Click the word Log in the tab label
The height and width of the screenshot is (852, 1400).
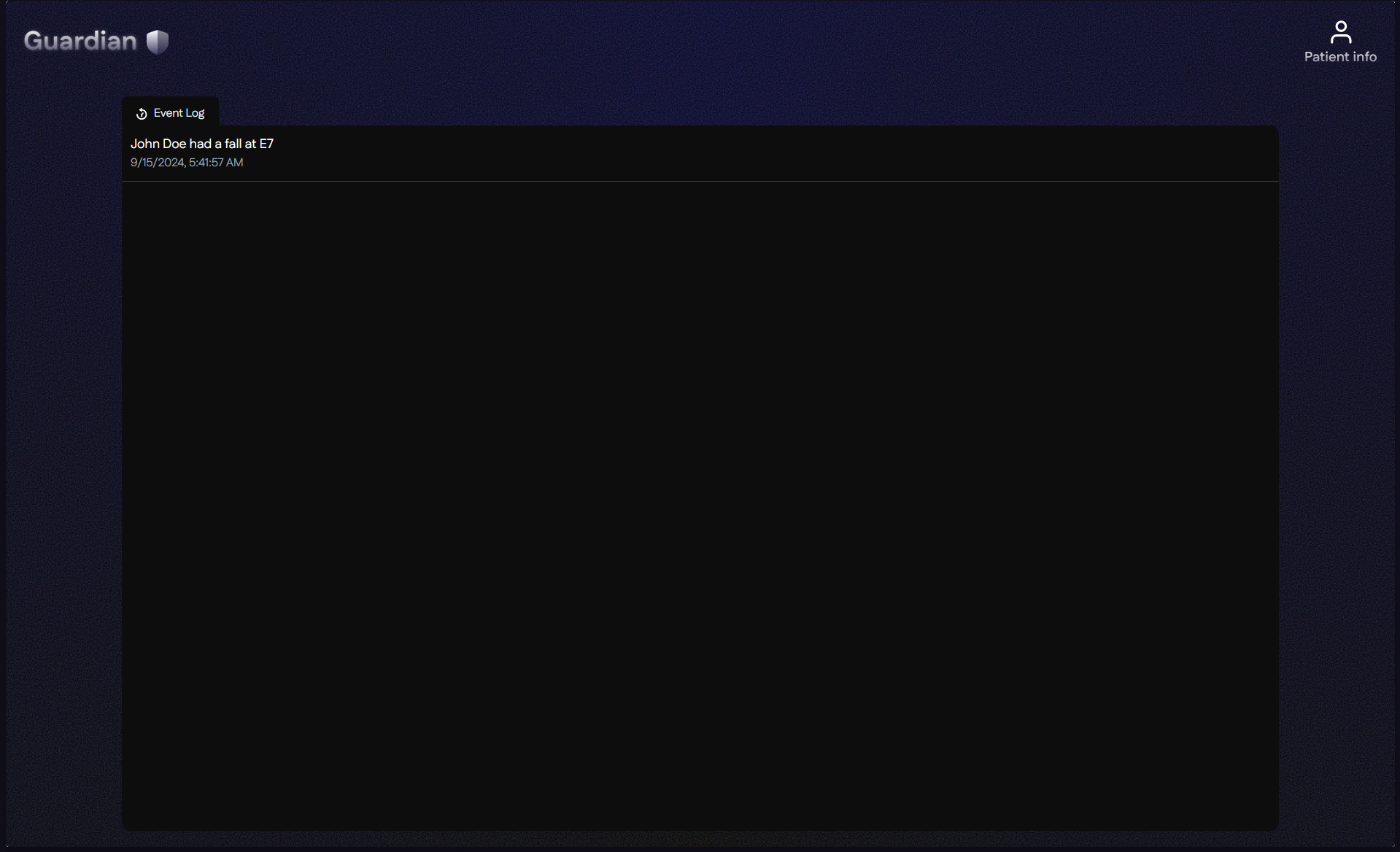pyautogui.click(x=195, y=113)
